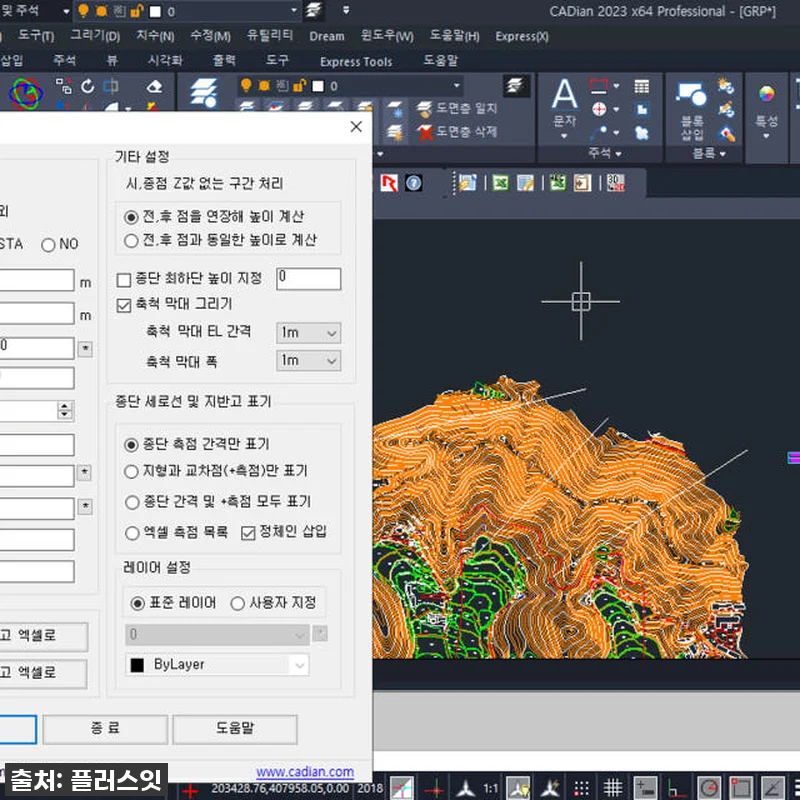The image size is (800, 800).
Task: Select 전,후 점을 연장해 높이 계산 radio
Action: [131, 217]
